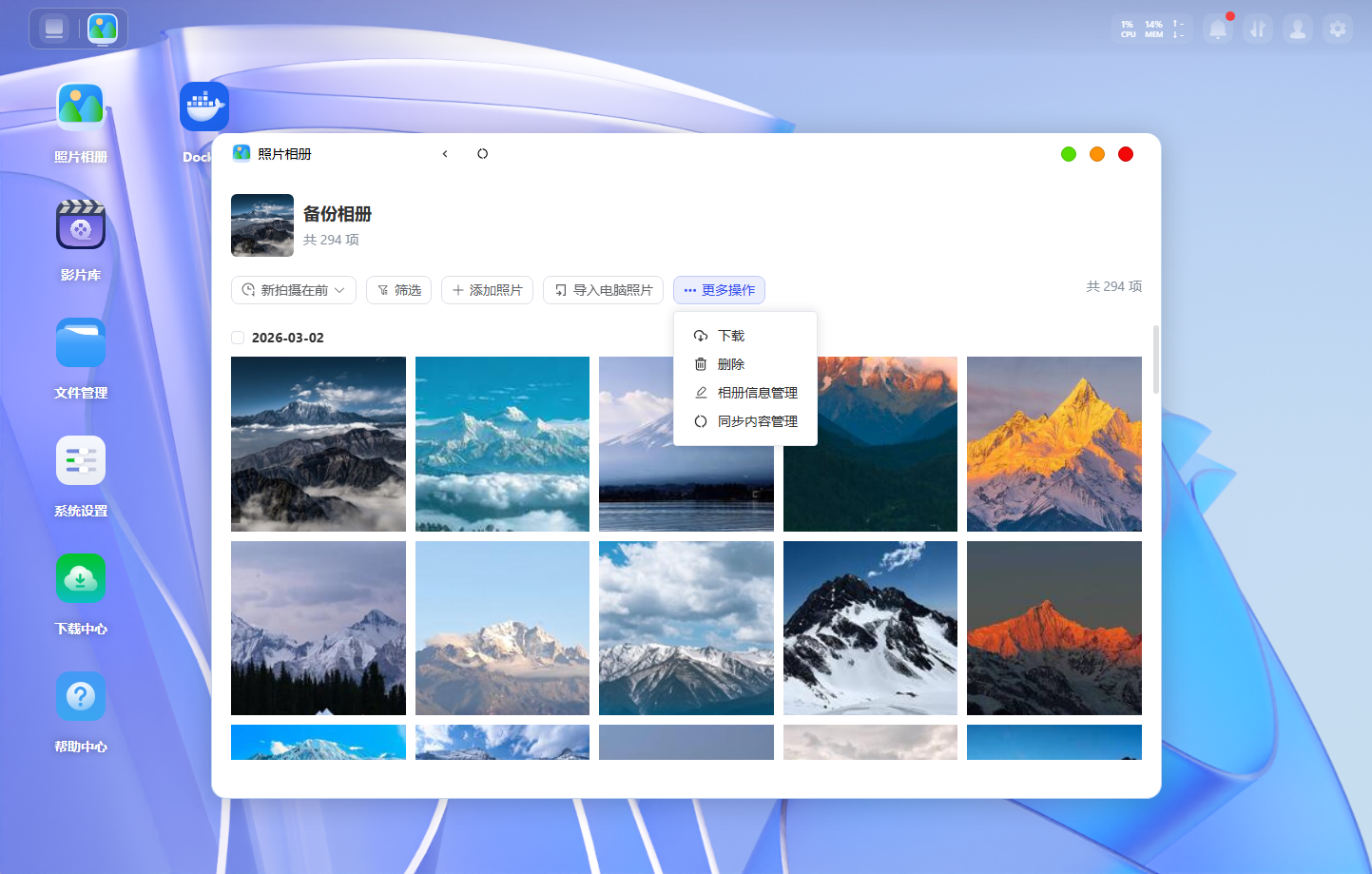Click the 筛选 filter button
This screenshot has height=874, width=1372.
399,290
